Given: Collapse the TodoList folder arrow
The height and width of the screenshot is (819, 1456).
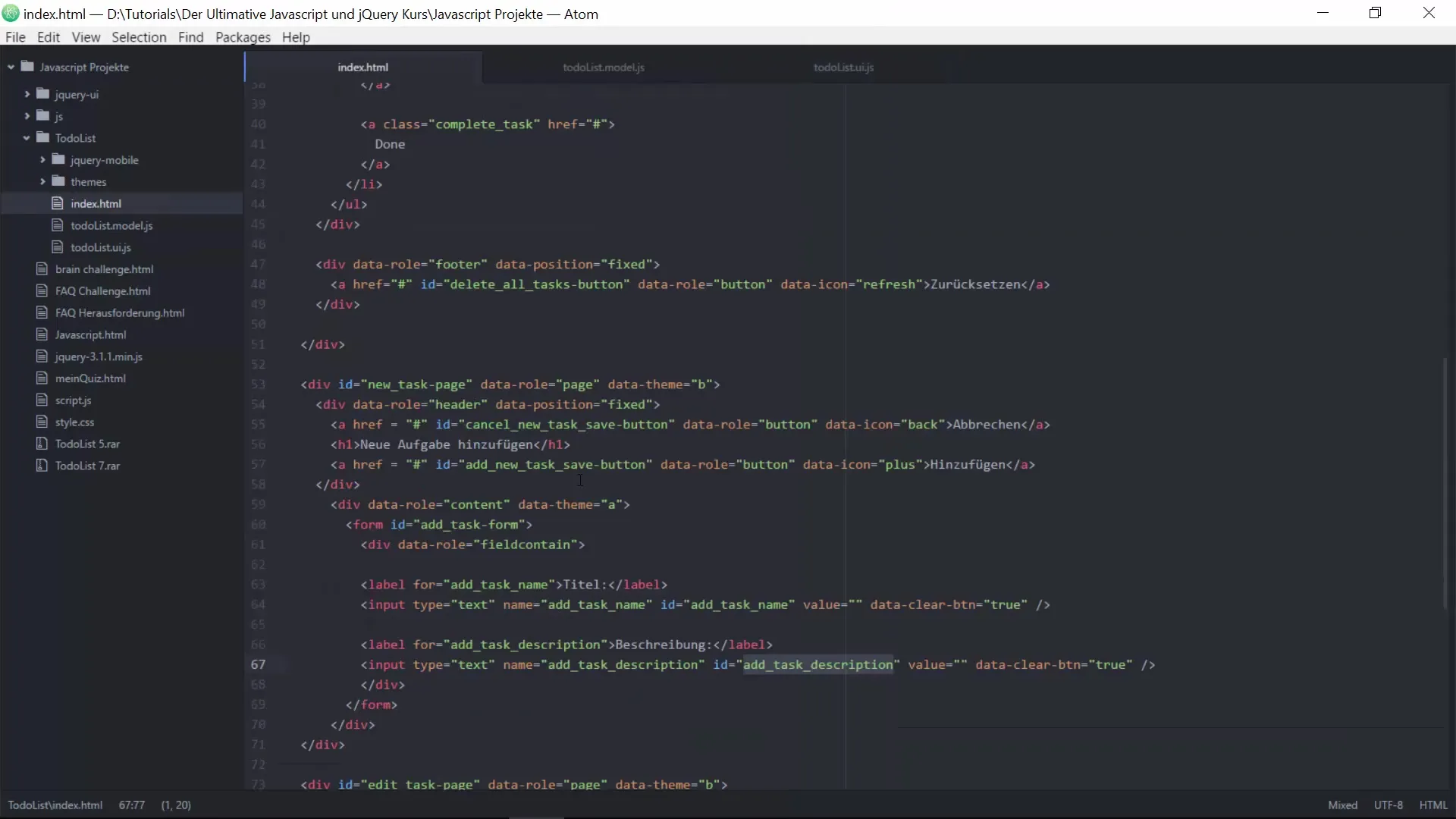Looking at the screenshot, I should (27, 138).
